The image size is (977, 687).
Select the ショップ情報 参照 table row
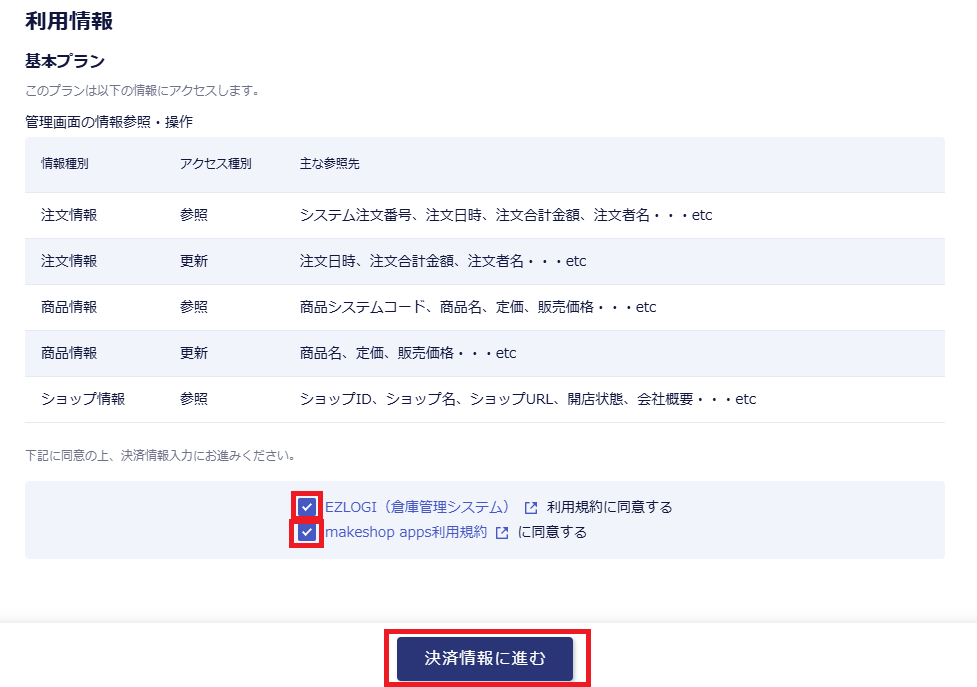[484, 399]
